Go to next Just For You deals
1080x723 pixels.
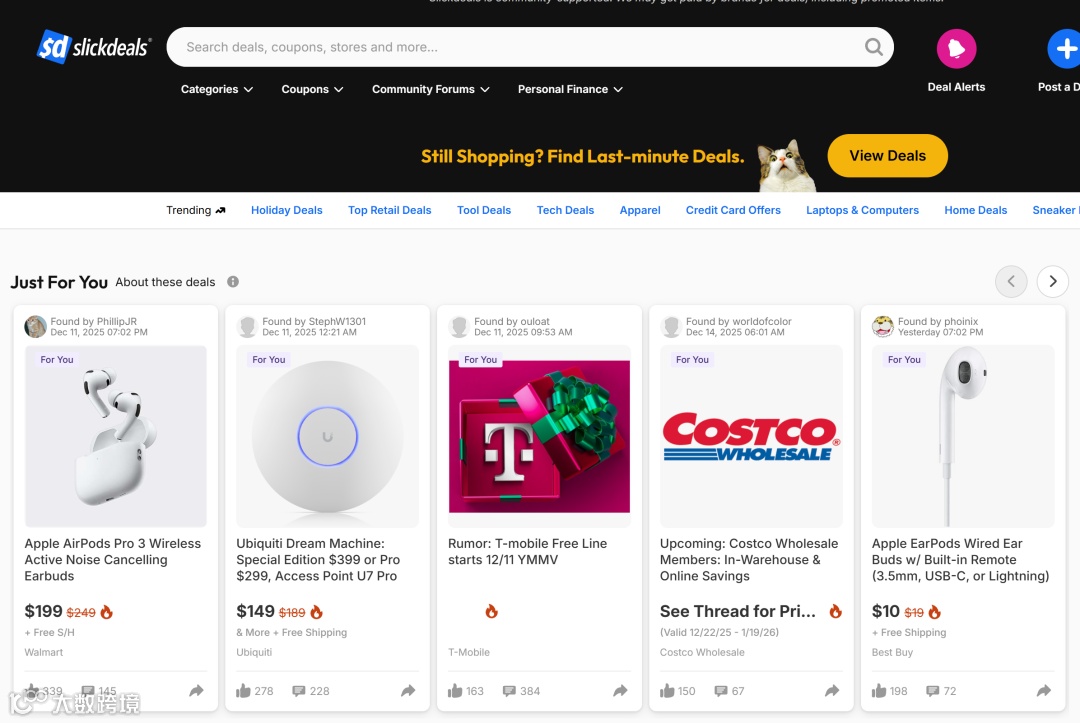tap(1052, 281)
